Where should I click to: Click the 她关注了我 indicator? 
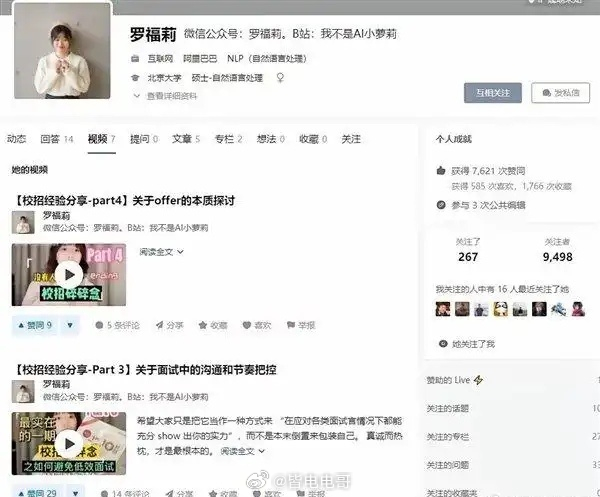[467, 344]
